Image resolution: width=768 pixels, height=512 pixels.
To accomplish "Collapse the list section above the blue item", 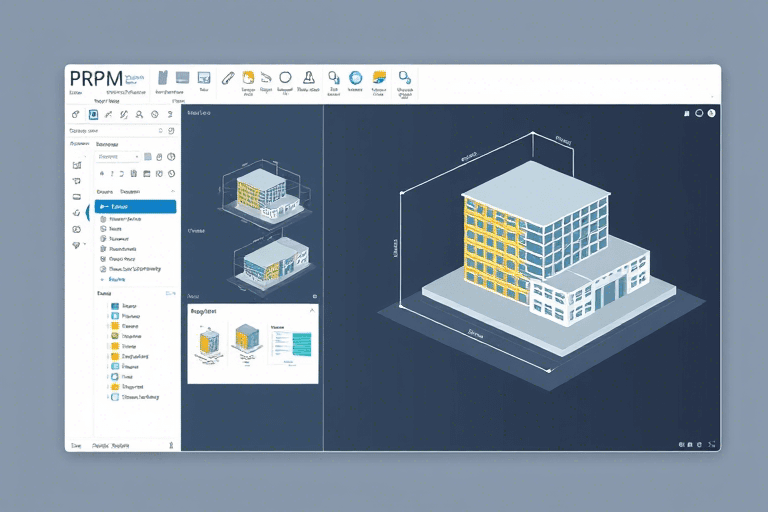I will point(172,190).
